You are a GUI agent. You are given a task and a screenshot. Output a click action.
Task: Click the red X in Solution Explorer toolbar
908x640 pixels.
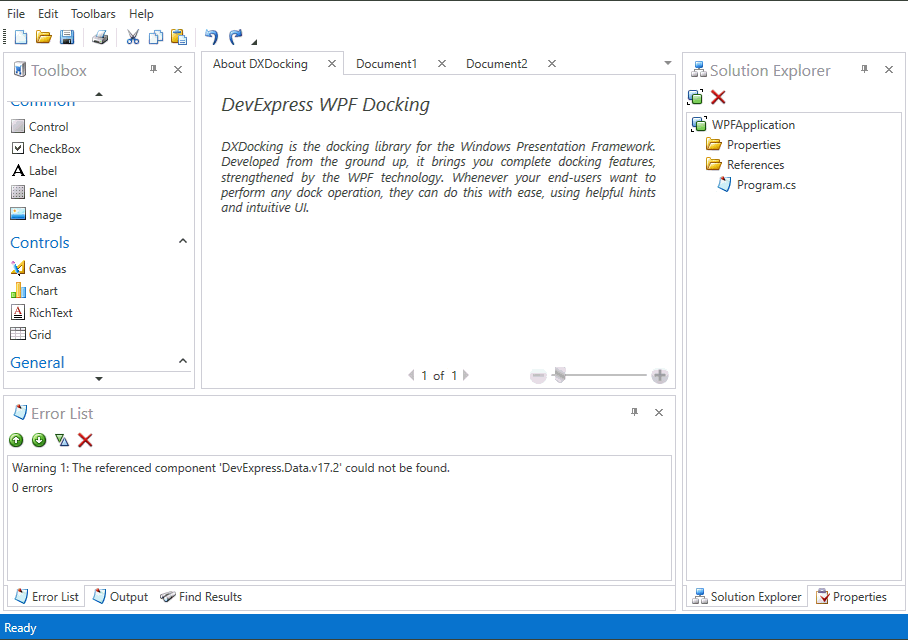click(719, 97)
